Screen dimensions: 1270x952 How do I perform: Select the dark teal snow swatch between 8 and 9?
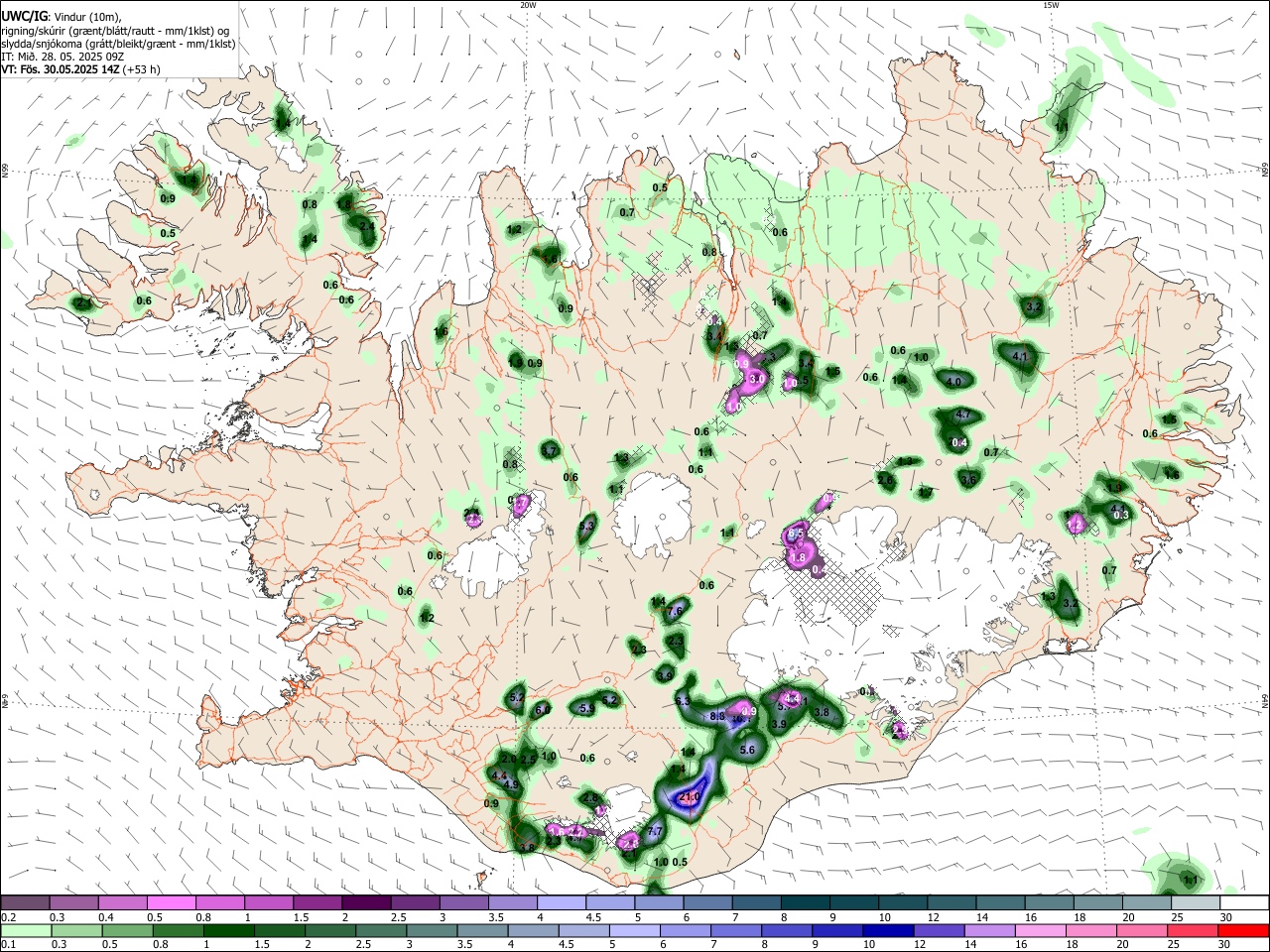(804, 902)
